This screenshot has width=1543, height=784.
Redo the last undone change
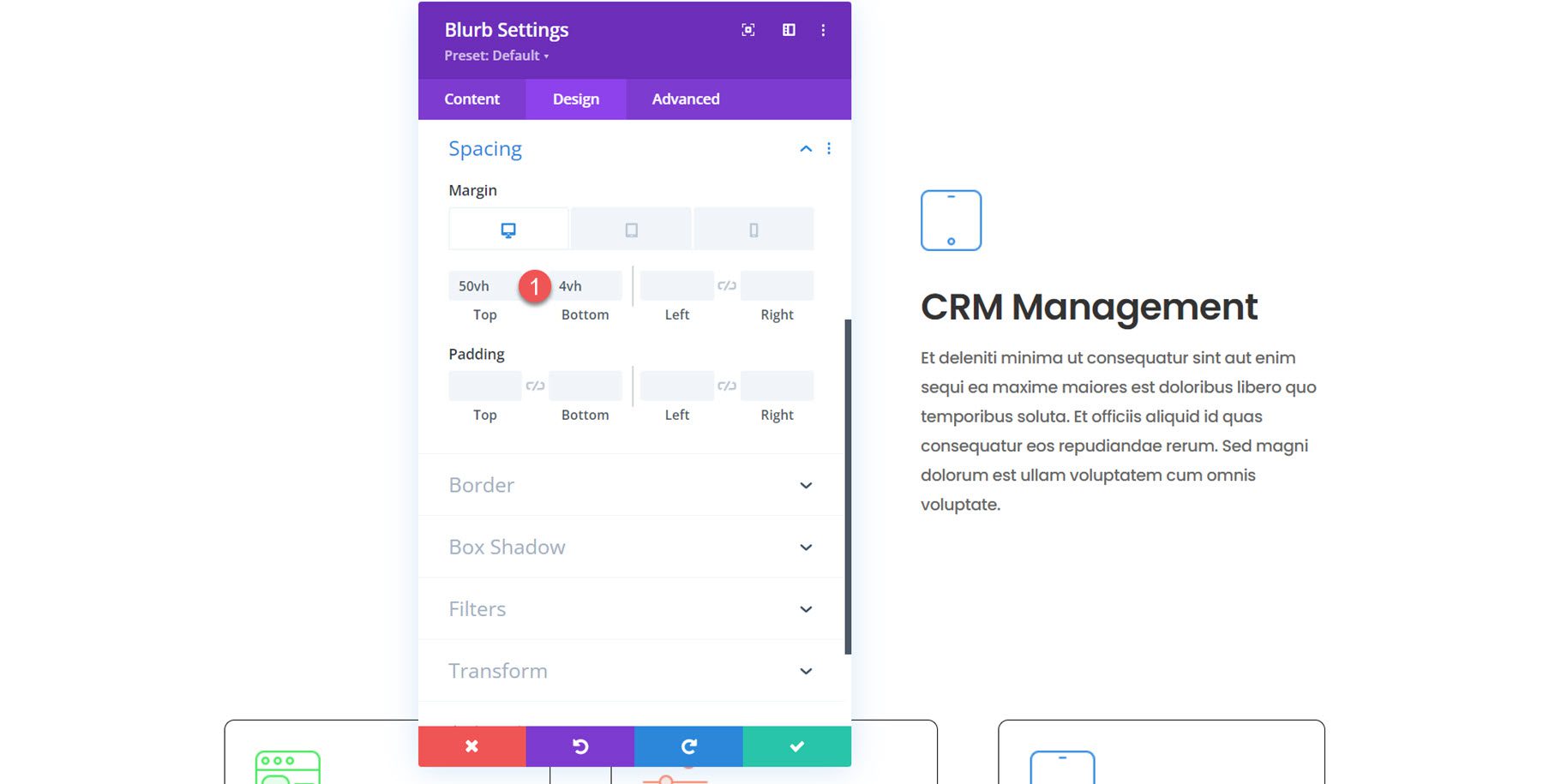(688, 745)
